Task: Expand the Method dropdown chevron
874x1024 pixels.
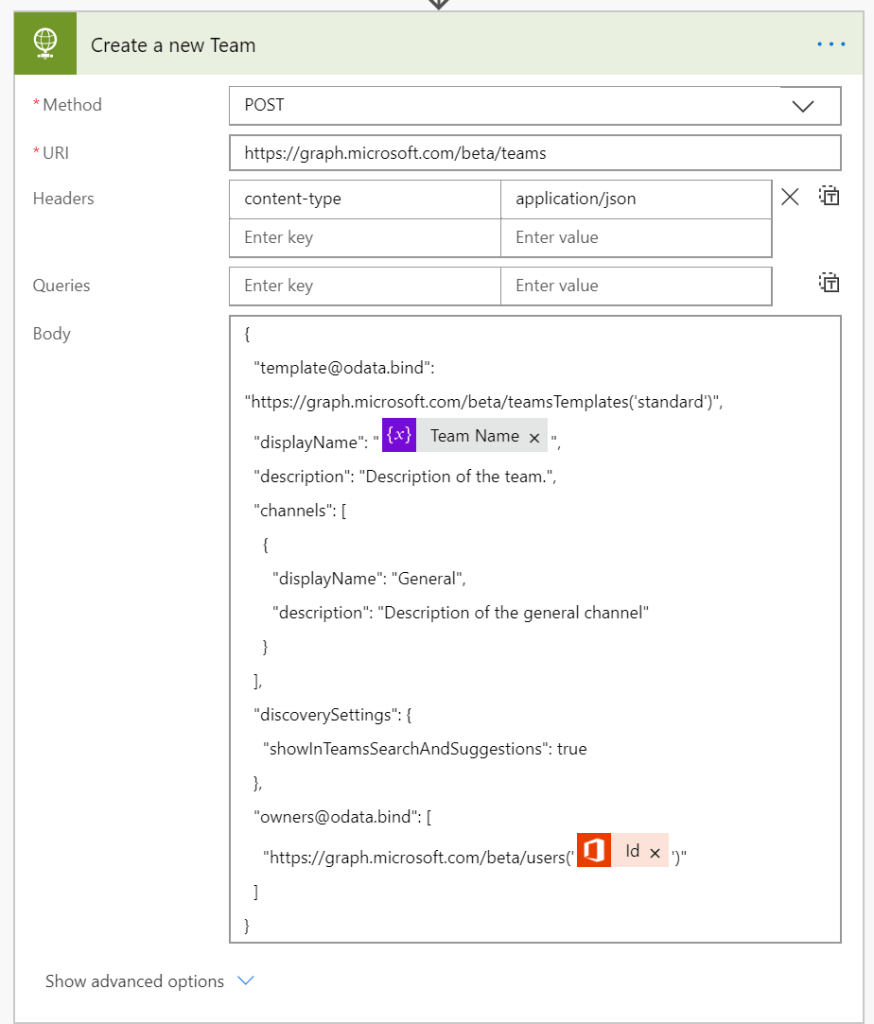Action: pos(803,106)
